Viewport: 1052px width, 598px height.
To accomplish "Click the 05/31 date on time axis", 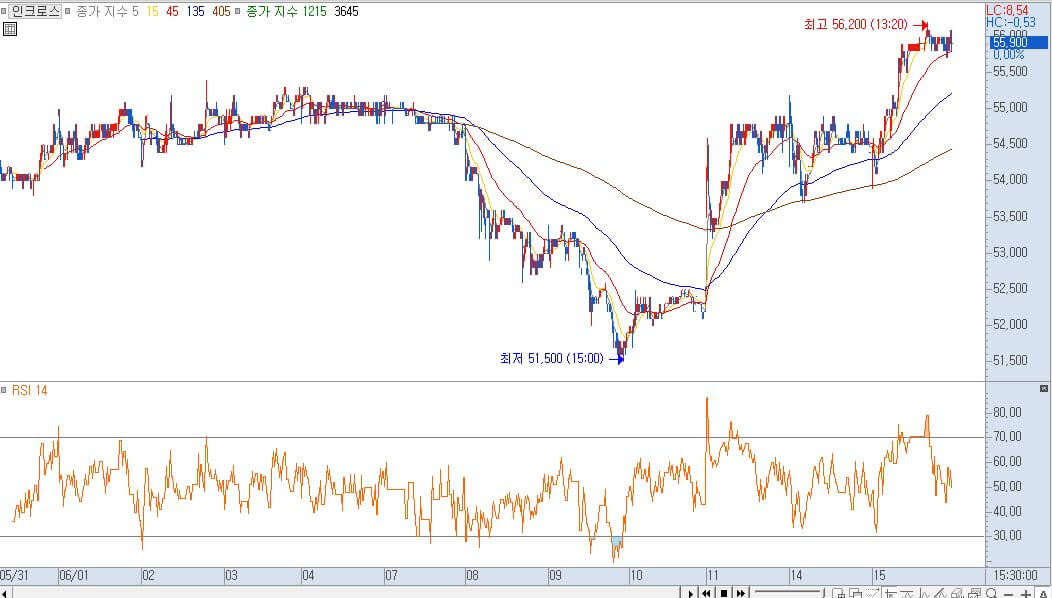I will (14, 576).
